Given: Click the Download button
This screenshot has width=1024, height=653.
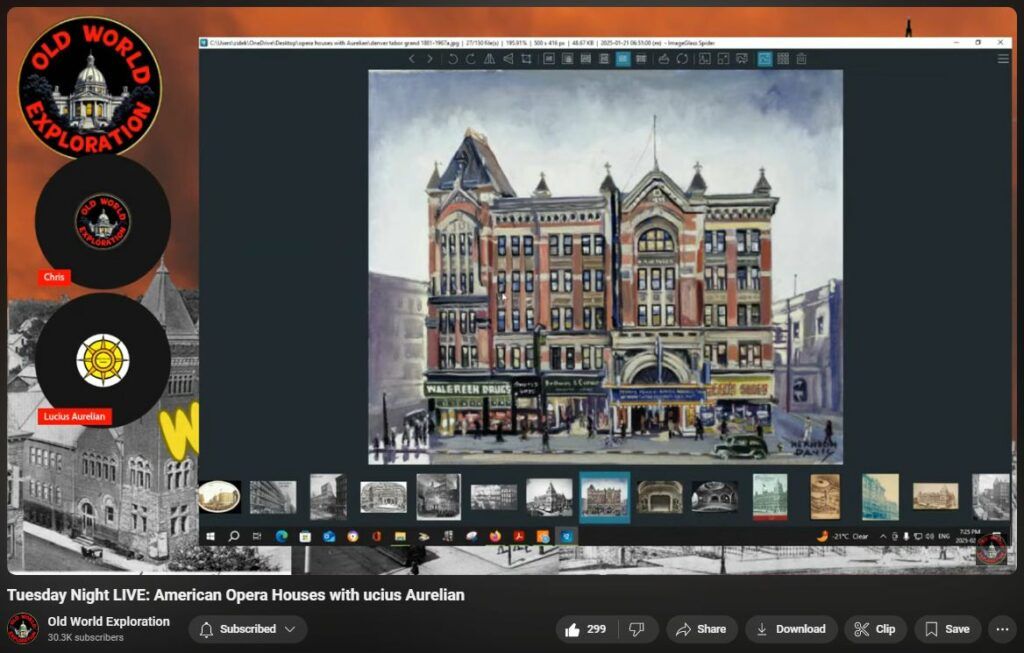Looking at the screenshot, I should coord(790,629).
